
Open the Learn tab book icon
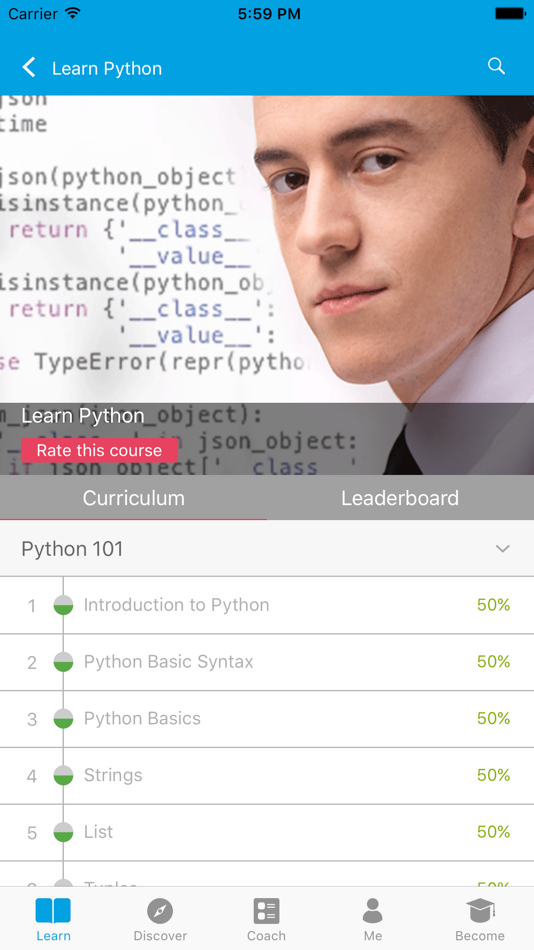[53, 911]
